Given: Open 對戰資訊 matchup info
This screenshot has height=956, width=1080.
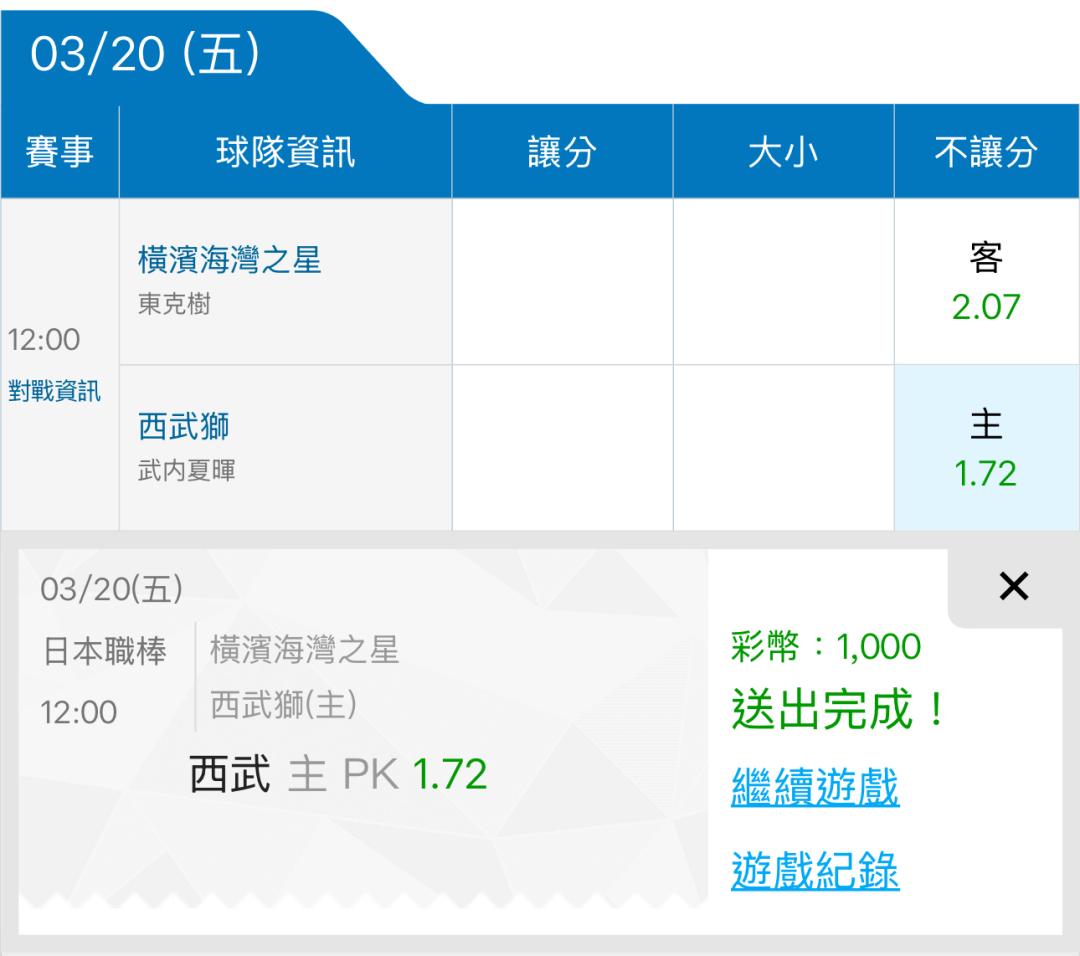Looking at the screenshot, I should pyautogui.click(x=55, y=391).
